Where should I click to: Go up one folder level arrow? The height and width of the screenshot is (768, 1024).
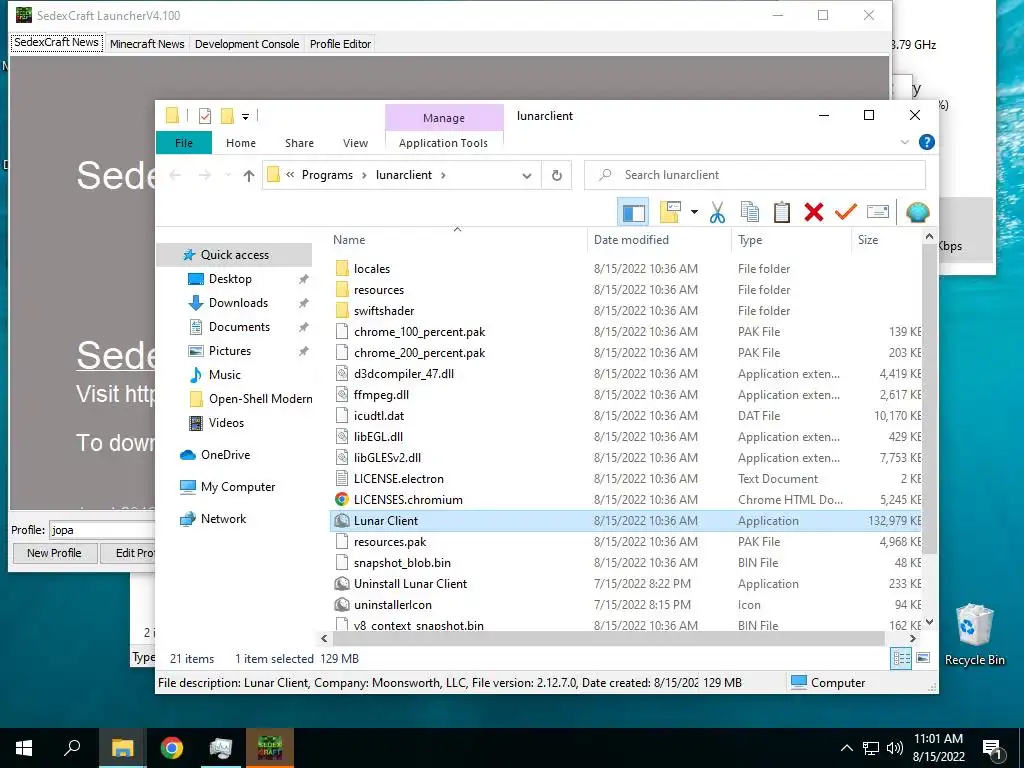click(x=248, y=175)
